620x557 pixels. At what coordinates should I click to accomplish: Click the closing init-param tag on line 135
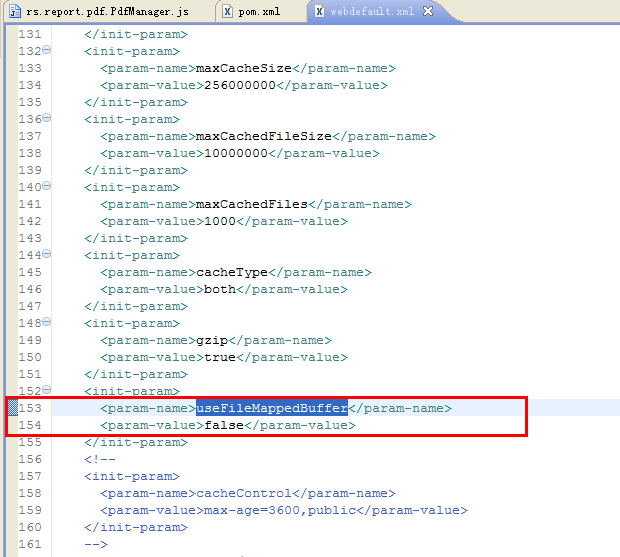pos(136,102)
